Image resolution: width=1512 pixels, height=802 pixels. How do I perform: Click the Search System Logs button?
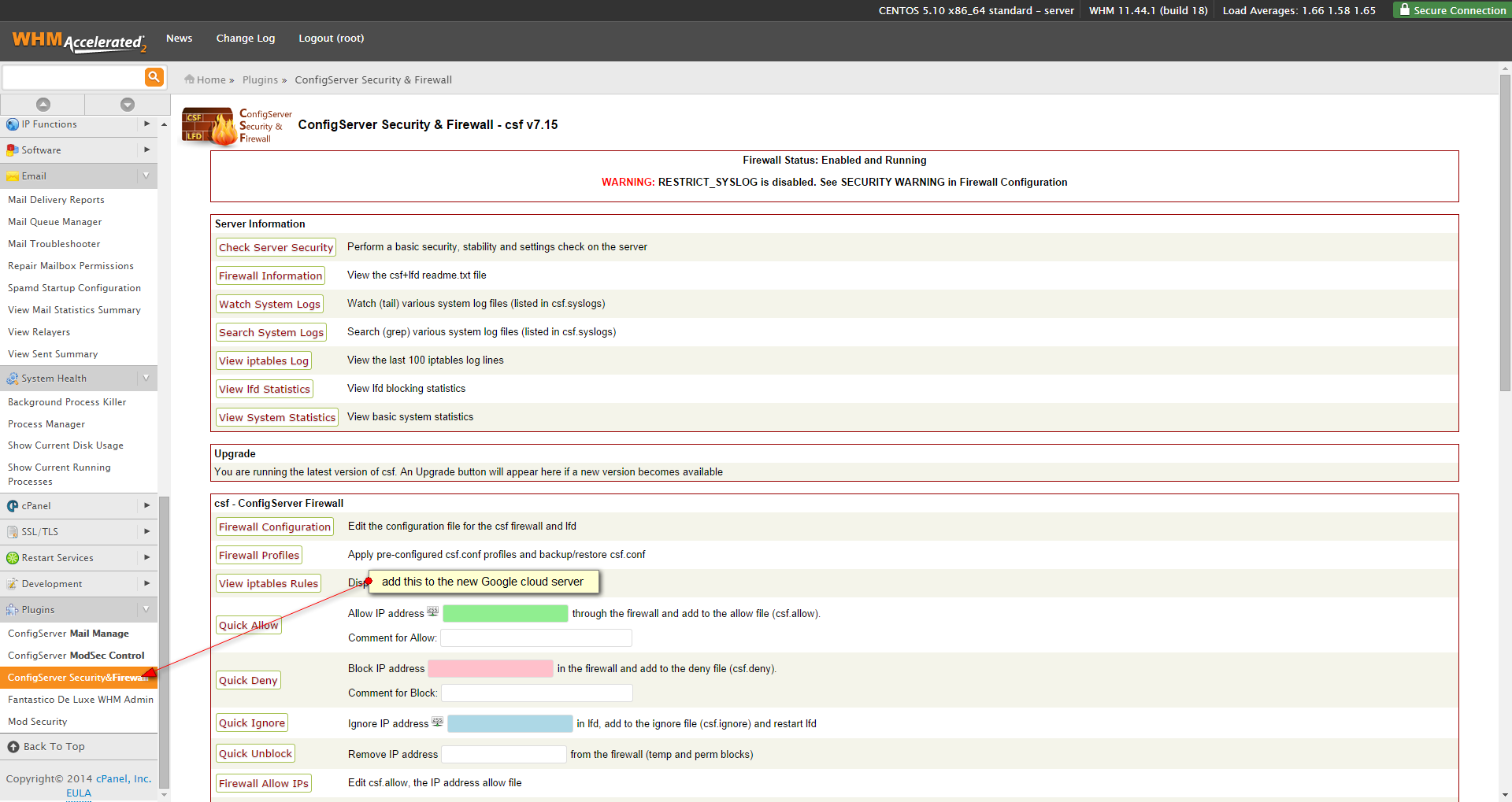[272, 332]
